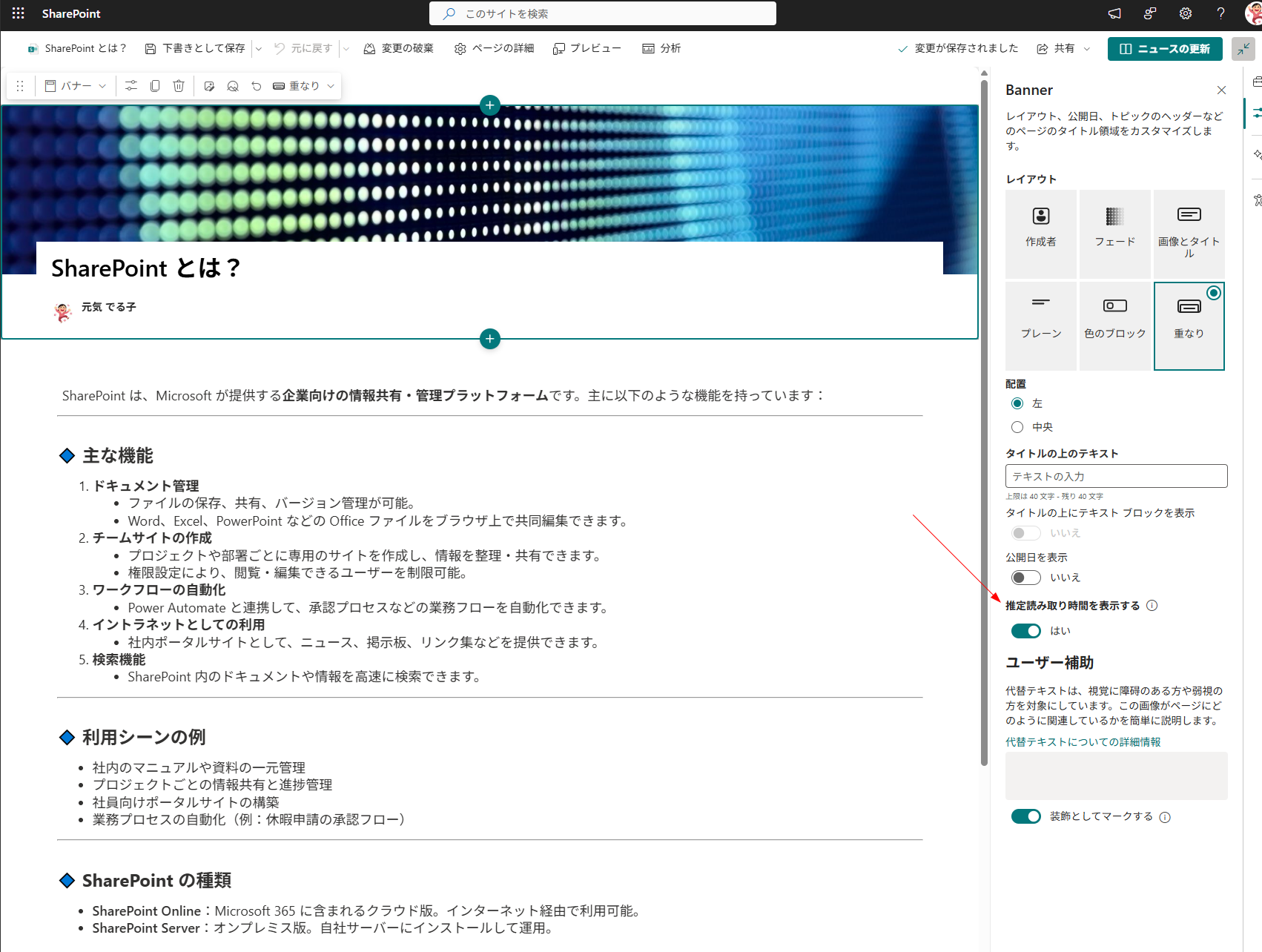
Task: Click the alternative text box
Action: (x=1117, y=776)
